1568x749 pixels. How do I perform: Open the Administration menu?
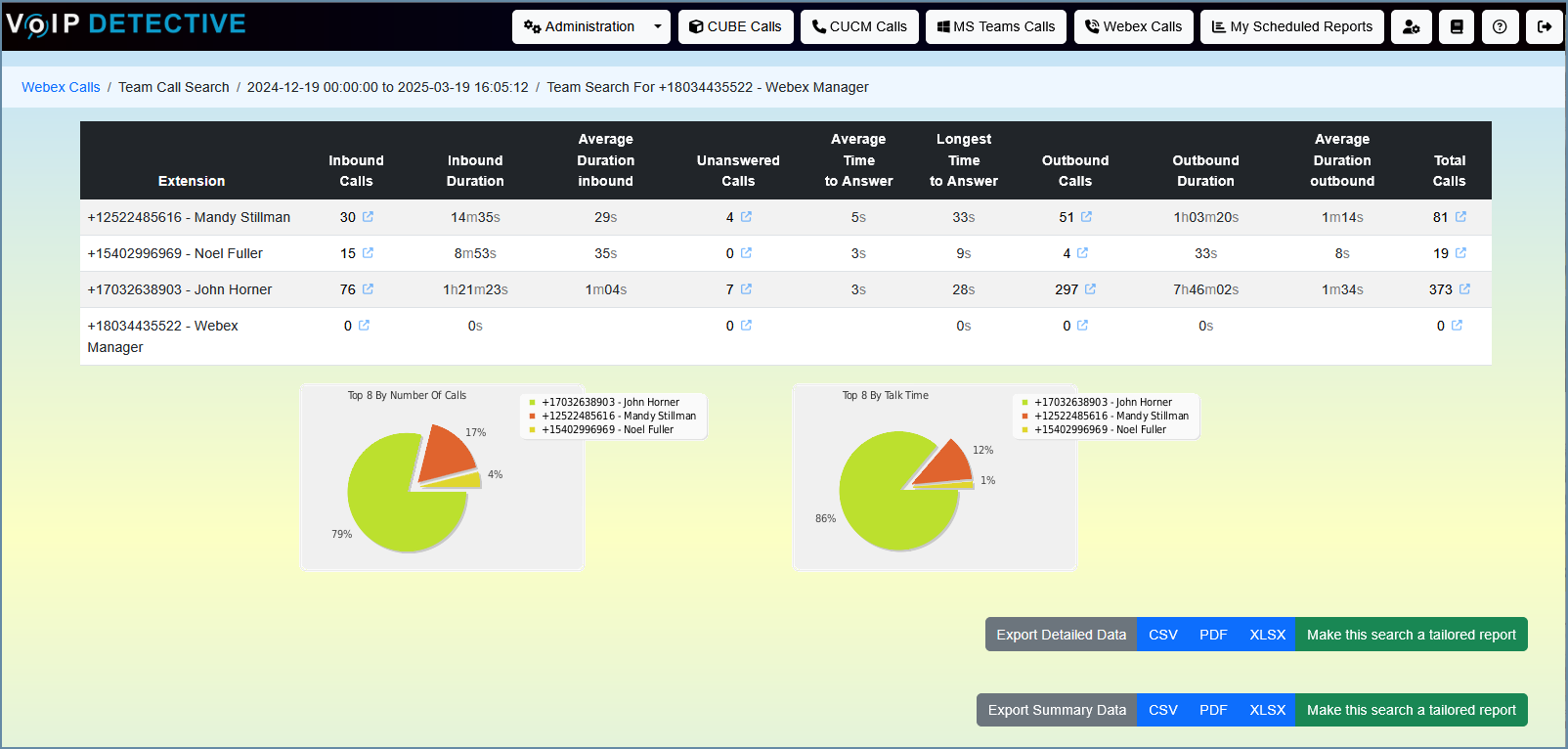point(579,27)
